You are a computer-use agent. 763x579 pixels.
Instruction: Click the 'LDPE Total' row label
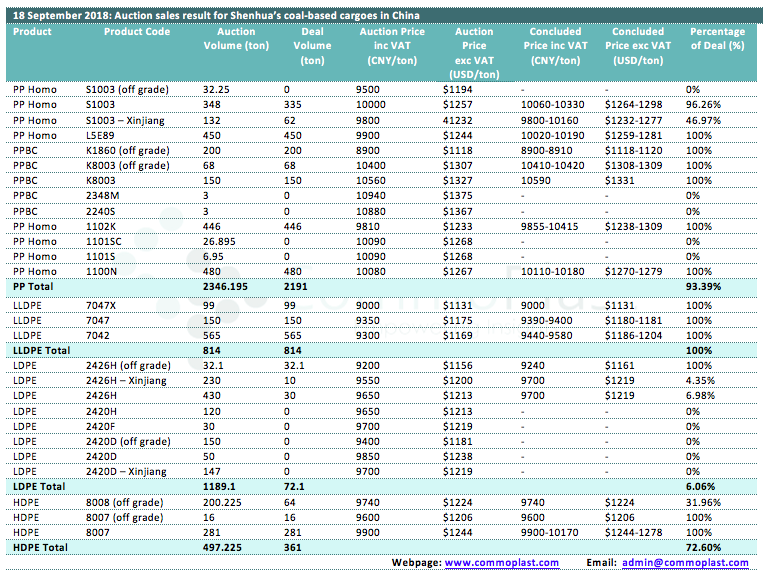tap(38, 486)
